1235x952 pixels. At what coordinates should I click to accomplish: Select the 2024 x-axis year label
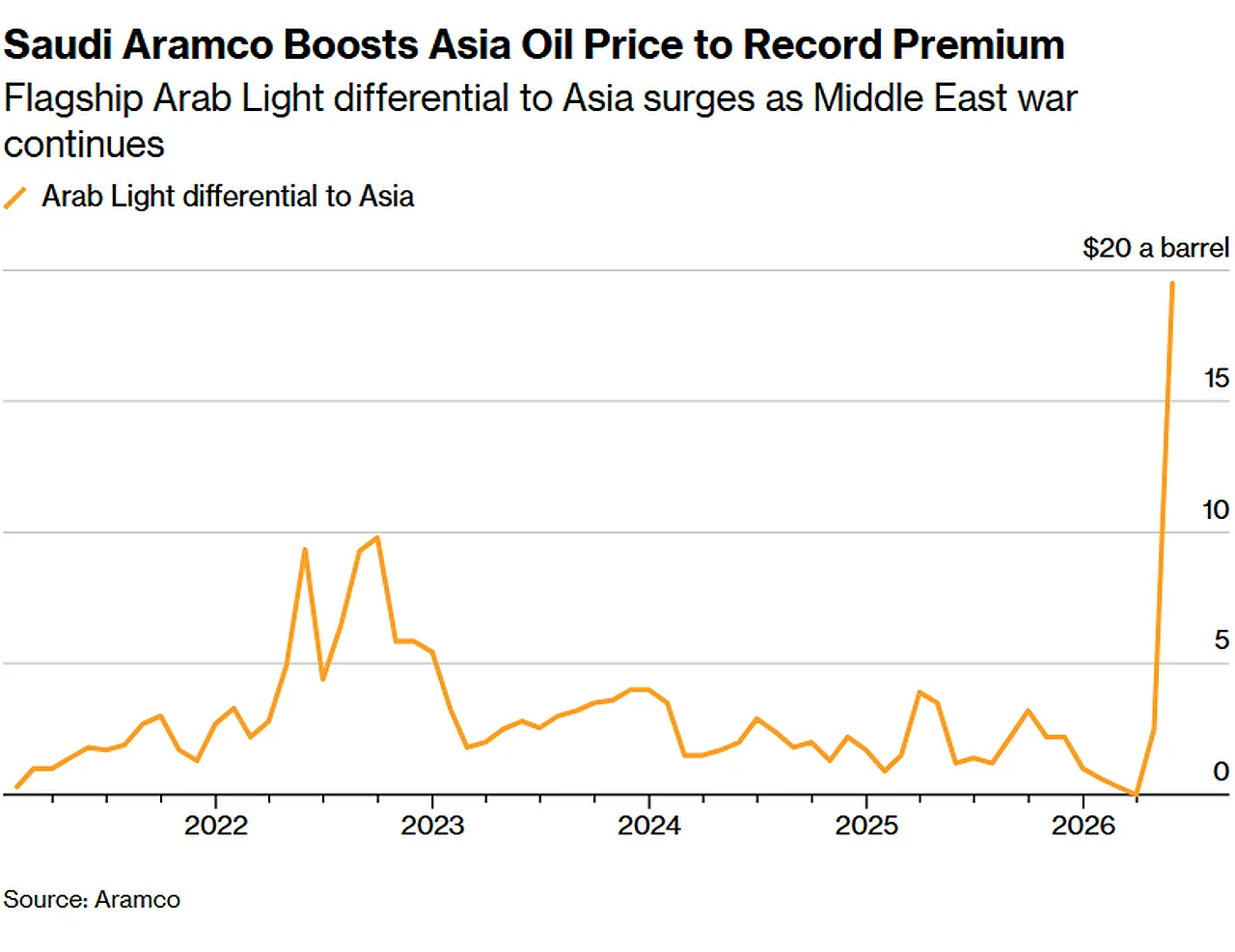[x=649, y=826]
